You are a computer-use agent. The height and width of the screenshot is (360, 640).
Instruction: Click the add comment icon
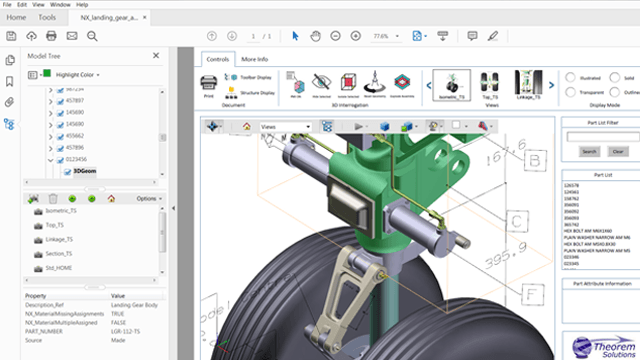472,36
